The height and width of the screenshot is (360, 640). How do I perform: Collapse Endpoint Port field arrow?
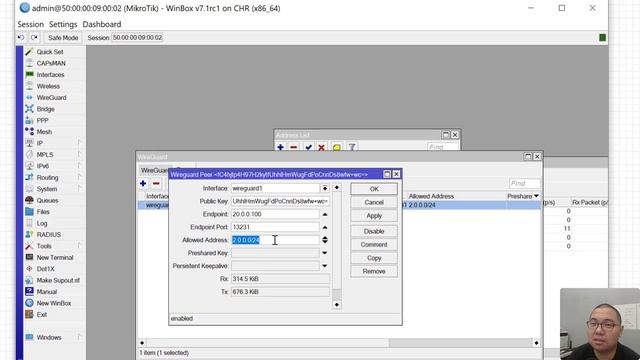(325, 227)
